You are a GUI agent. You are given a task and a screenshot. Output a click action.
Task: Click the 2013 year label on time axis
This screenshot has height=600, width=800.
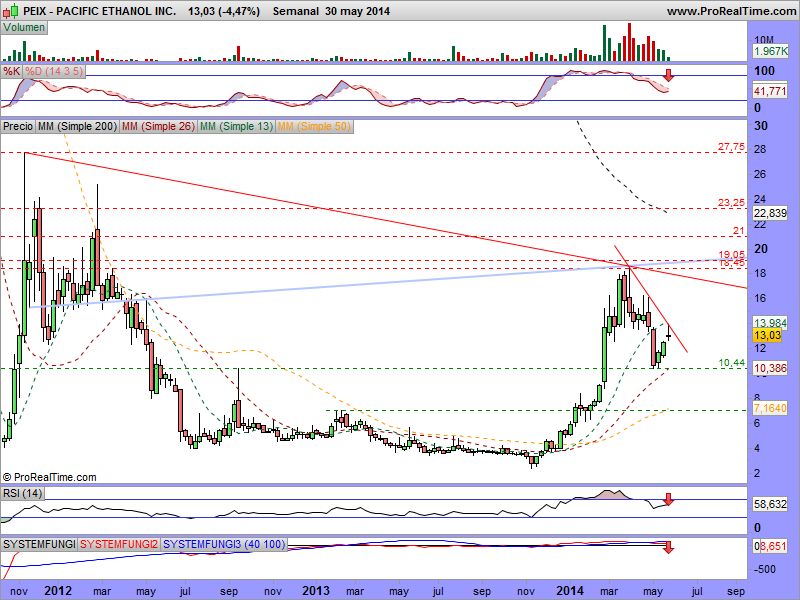[316, 591]
